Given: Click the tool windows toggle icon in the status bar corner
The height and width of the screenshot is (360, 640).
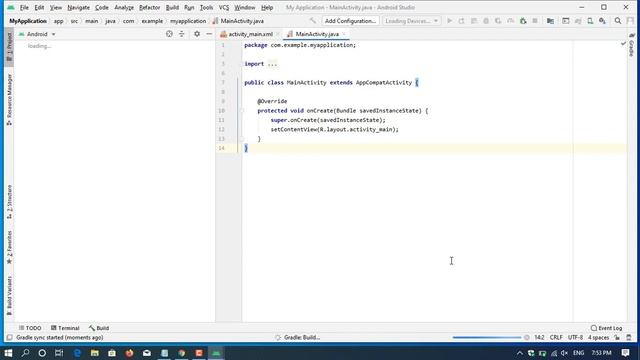Looking at the screenshot, I should pos(9,338).
